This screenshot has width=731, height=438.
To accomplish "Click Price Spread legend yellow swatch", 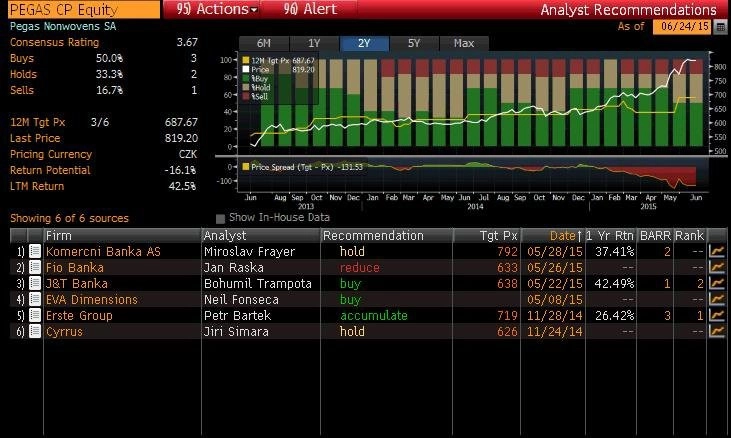I will 246,166.
